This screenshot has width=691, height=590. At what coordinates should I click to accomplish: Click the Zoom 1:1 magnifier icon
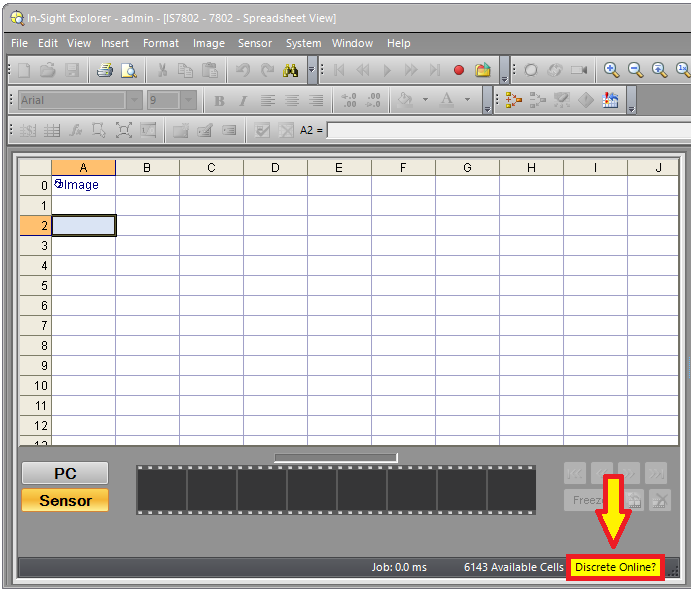[683, 70]
